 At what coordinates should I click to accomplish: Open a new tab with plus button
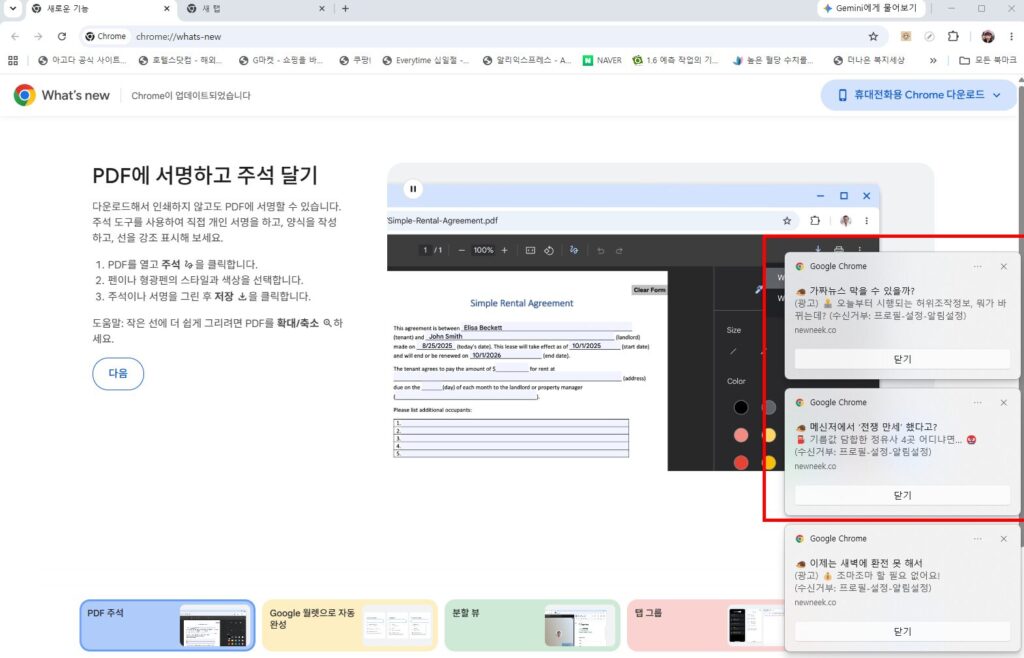pyautogui.click(x=345, y=8)
